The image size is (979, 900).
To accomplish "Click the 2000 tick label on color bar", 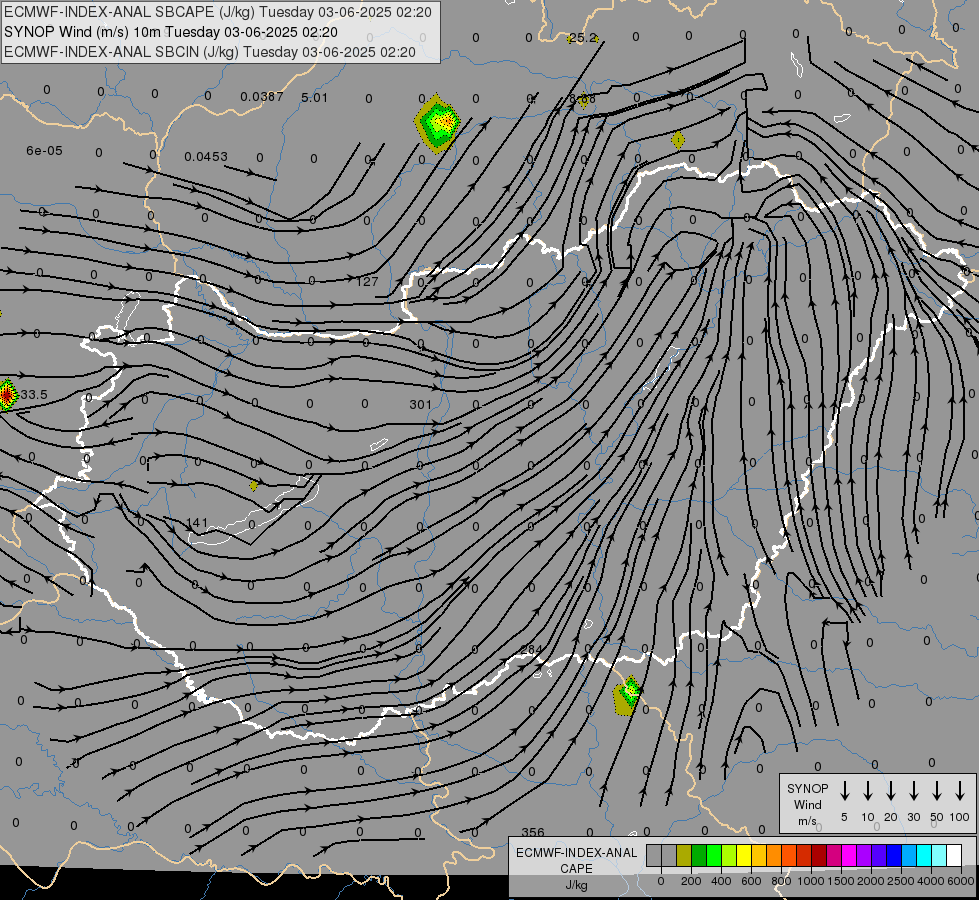I will pos(871,881).
